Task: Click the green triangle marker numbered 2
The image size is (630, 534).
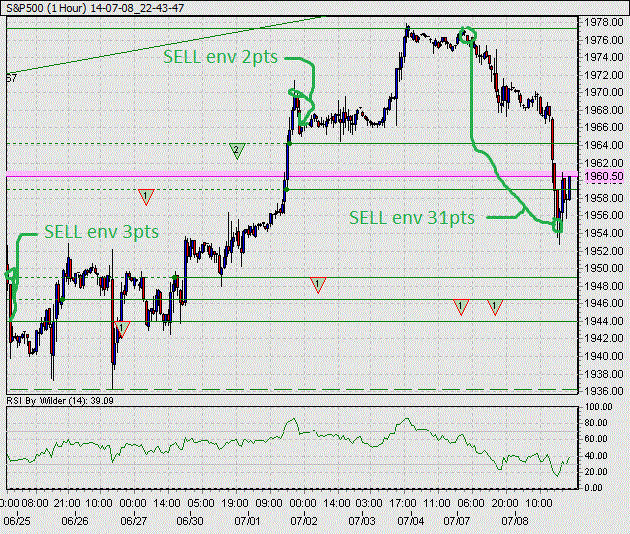Action: tap(237, 151)
